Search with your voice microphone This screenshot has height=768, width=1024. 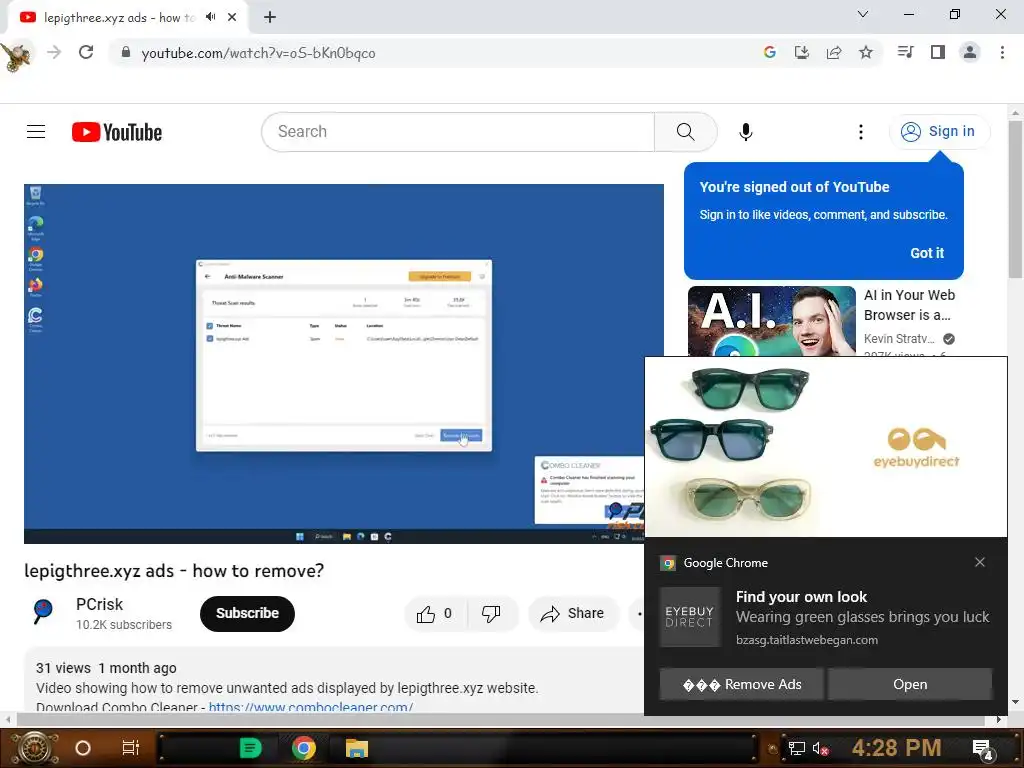(745, 132)
